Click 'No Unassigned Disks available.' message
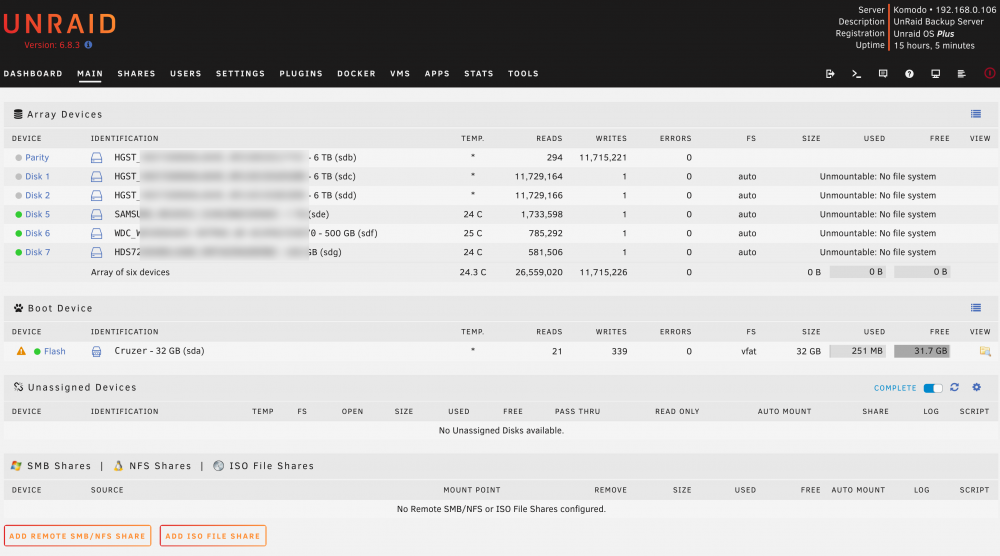Viewport: 1000px width, 556px height. [501, 430]
